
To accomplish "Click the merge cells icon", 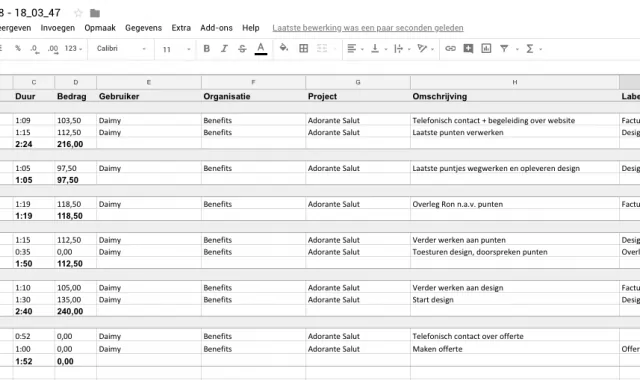I will coord(322,49).
